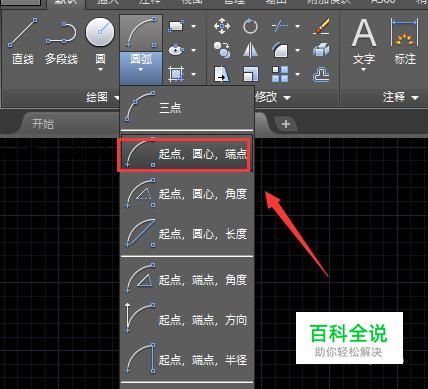428x389 pixels.
Task: Choose 起点, 圆心, 长度 arc option
Action: coord(187,234)
